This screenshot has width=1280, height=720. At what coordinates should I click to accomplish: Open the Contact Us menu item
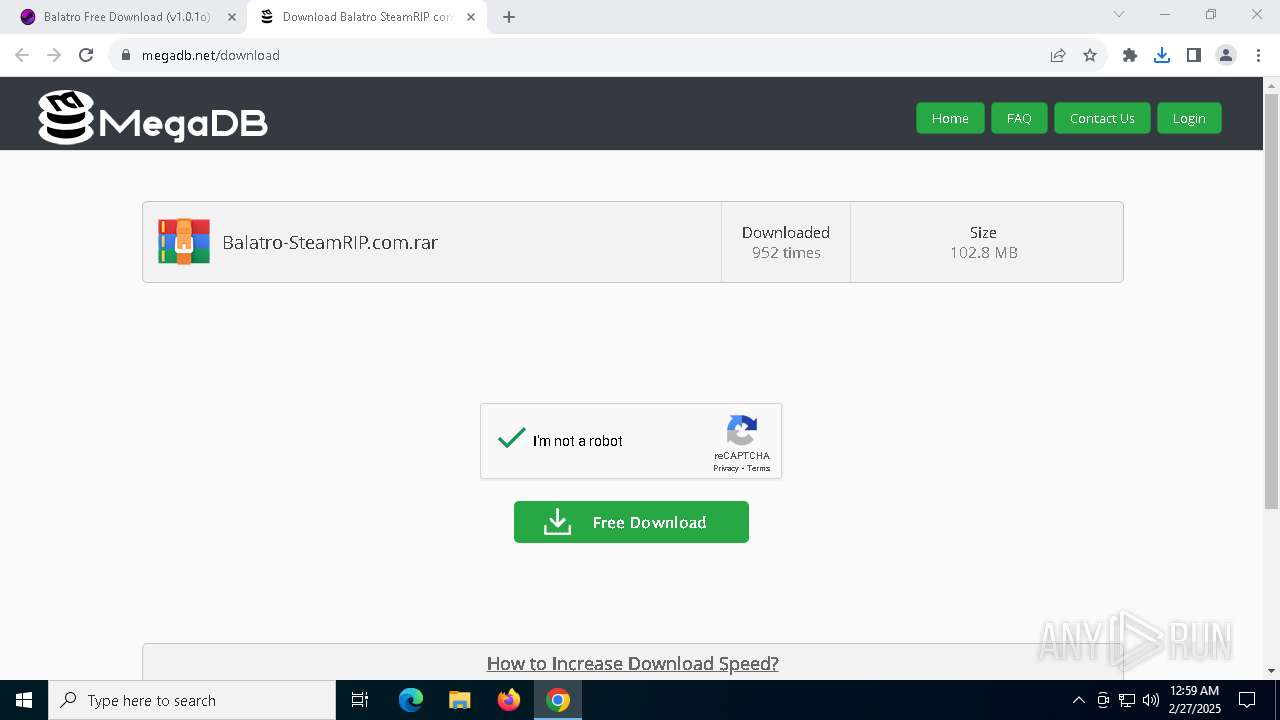click(1102, 118)
